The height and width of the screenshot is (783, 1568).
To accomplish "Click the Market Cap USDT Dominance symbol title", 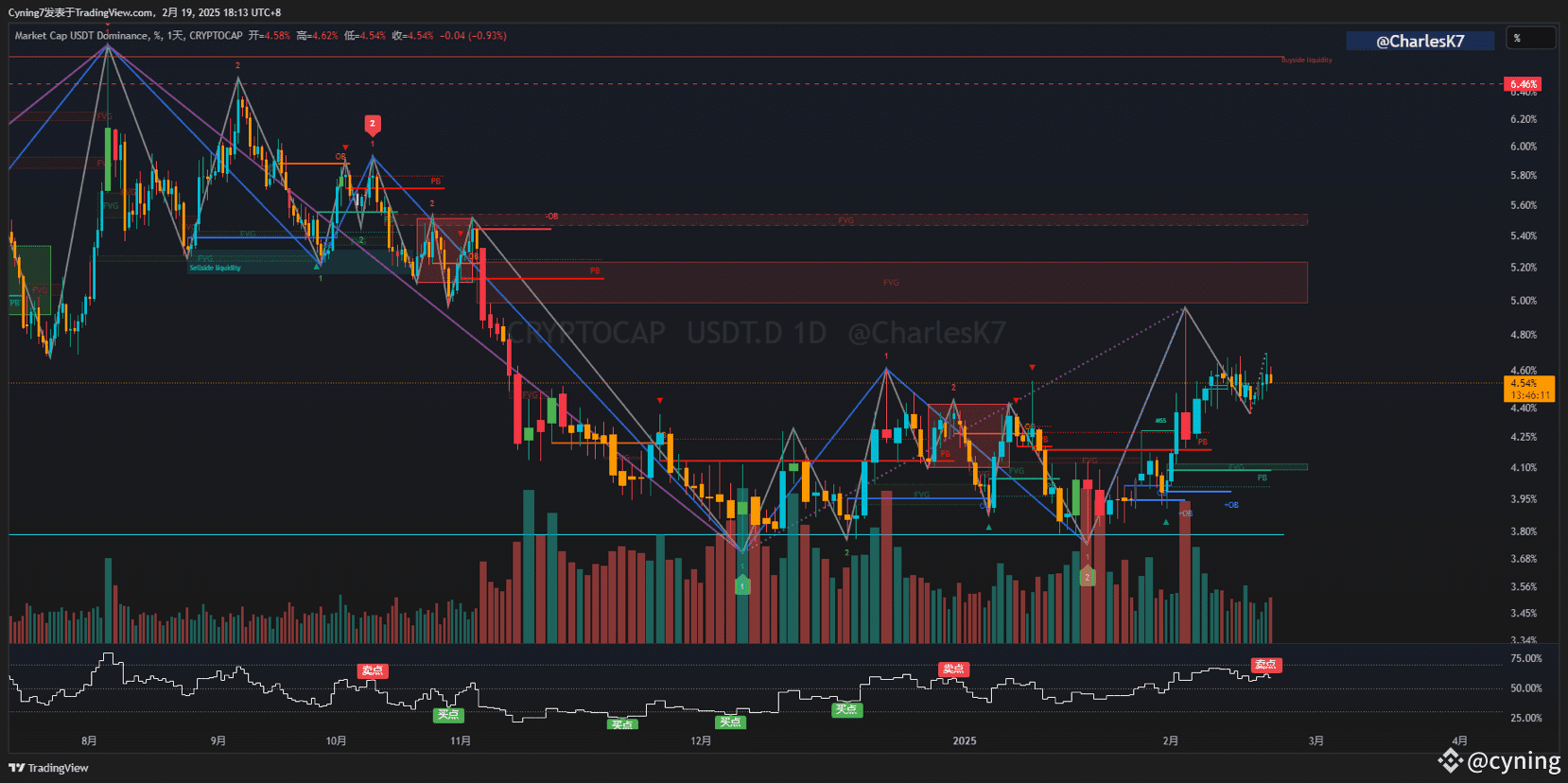I will [x=129, y=36].
